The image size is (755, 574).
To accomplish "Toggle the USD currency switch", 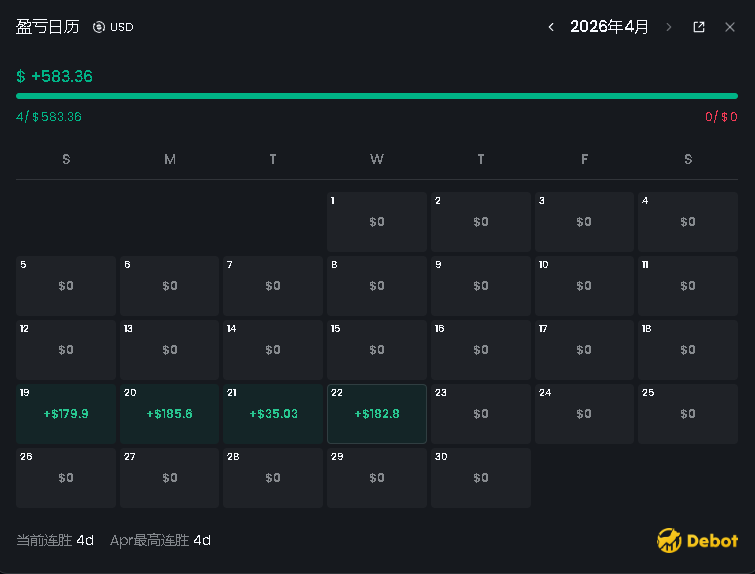I will coord(113,27).
